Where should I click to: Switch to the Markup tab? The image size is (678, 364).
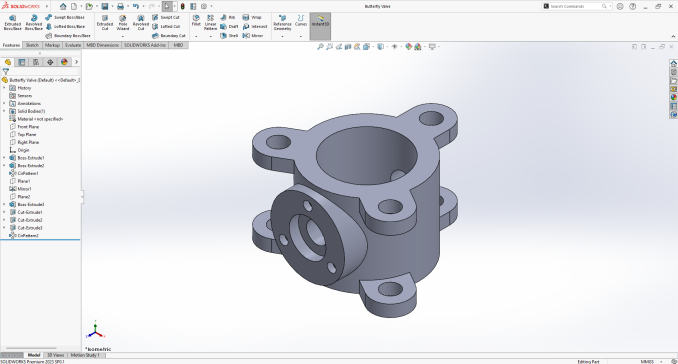click(52, 45)
